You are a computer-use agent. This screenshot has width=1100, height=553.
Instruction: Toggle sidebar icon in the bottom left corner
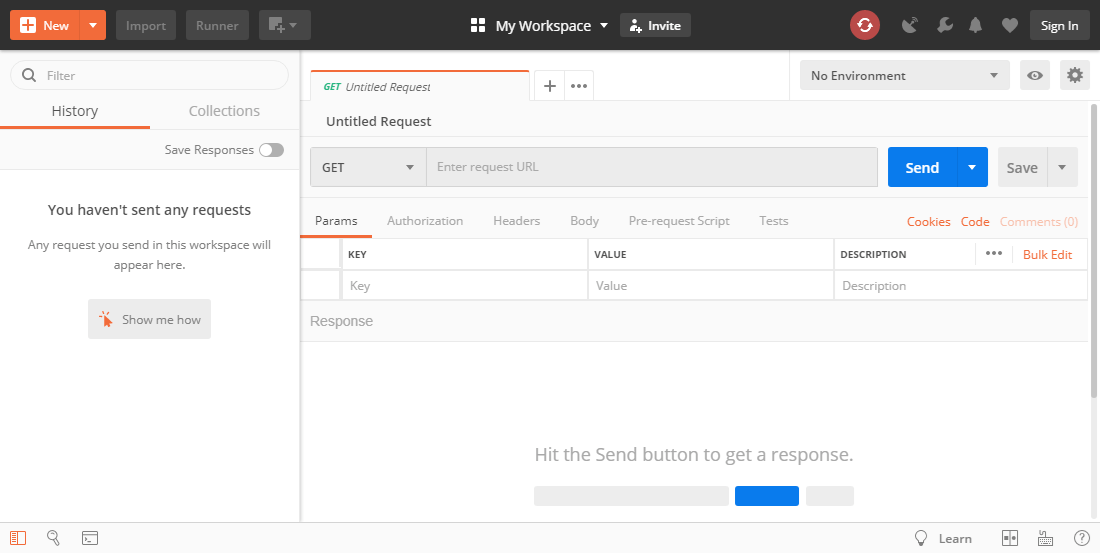(18, 538)
